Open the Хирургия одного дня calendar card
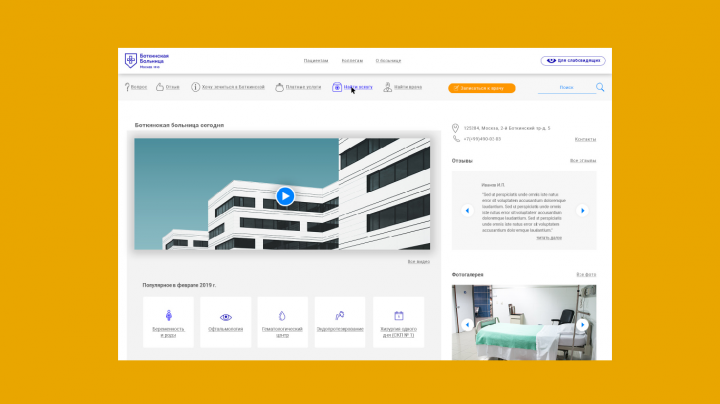720x404 pixels. click(399, 322)
